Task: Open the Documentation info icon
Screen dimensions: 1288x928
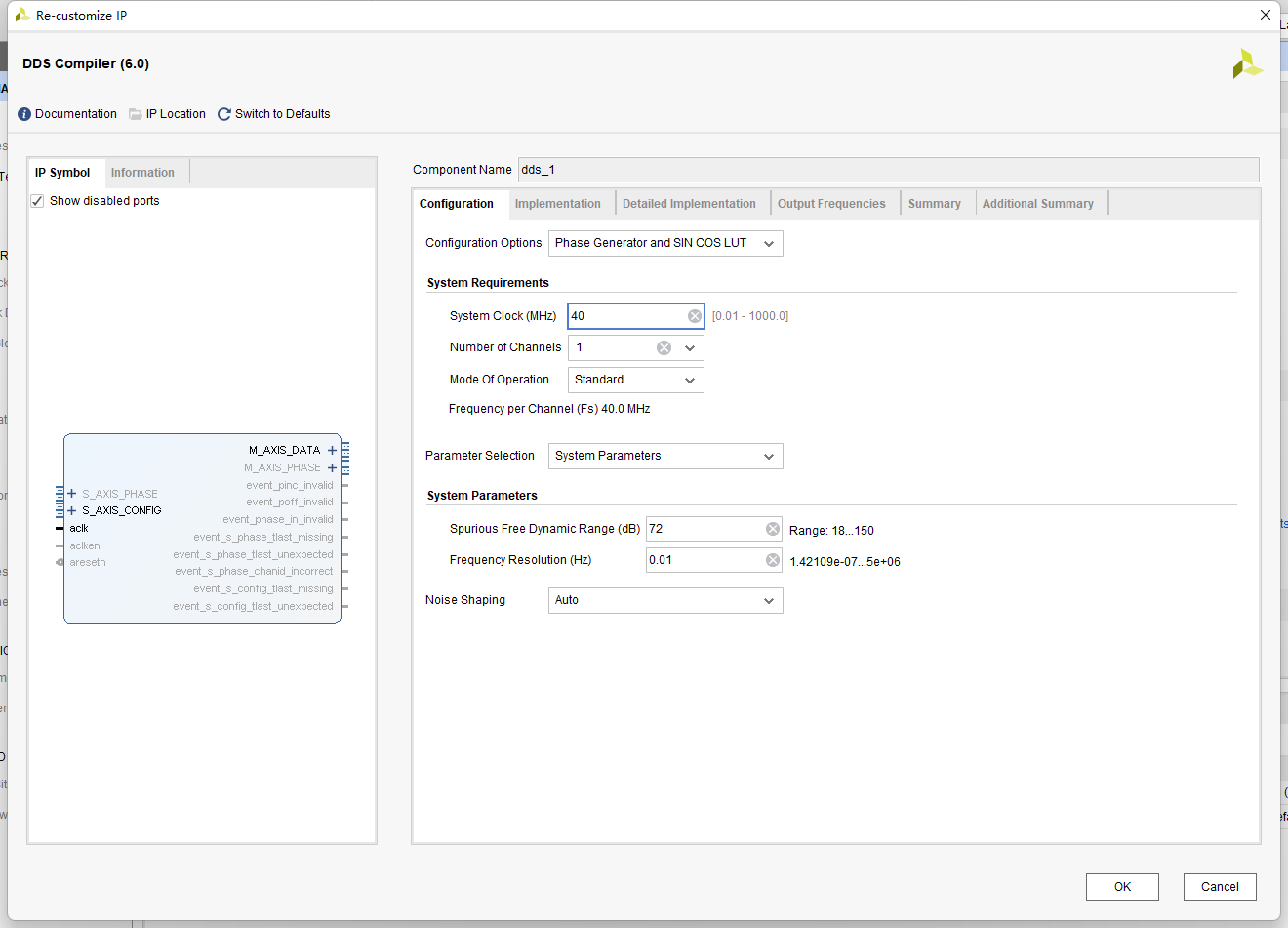Action: (24, 114)
